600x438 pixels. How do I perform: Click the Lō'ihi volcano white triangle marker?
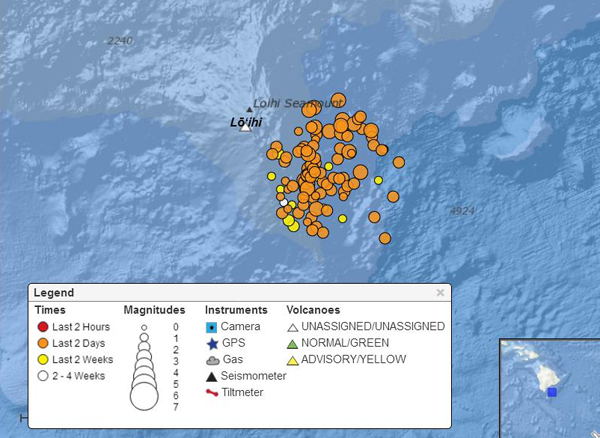(245, 126)
